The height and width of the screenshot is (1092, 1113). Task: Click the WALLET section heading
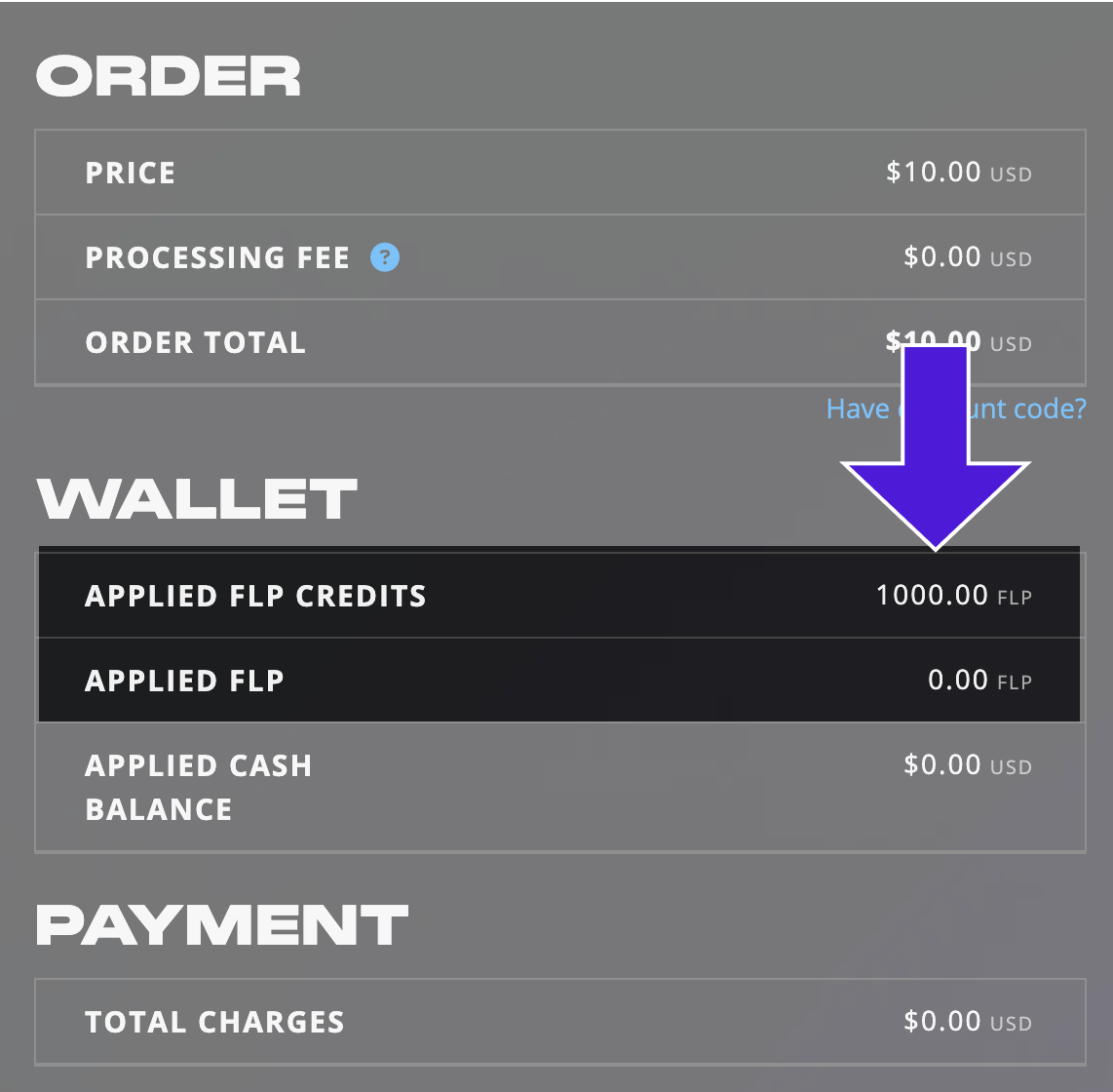(x=197, y=498)
